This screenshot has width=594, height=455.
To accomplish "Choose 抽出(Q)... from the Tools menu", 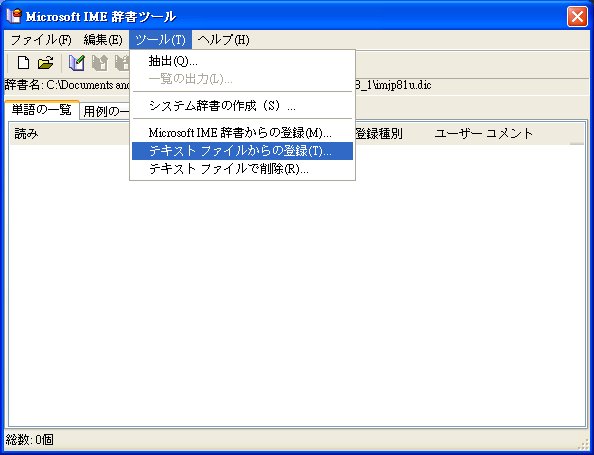I will coord(242,61).
